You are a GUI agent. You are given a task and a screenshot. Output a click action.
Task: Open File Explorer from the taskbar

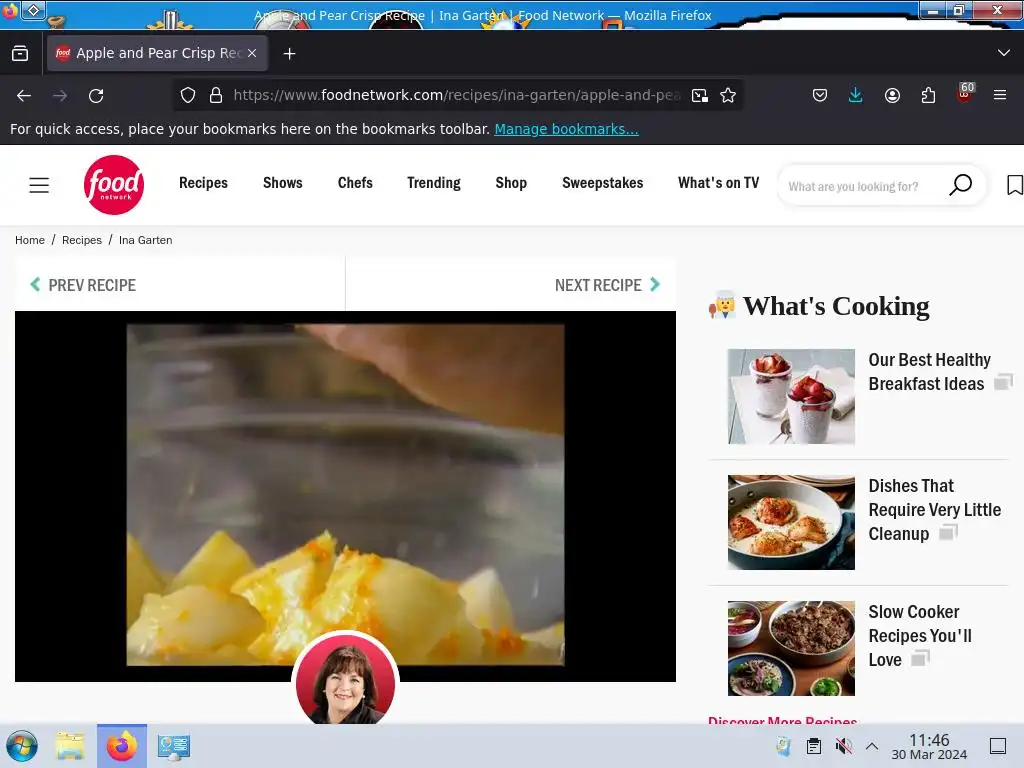[x=70, y=746]
